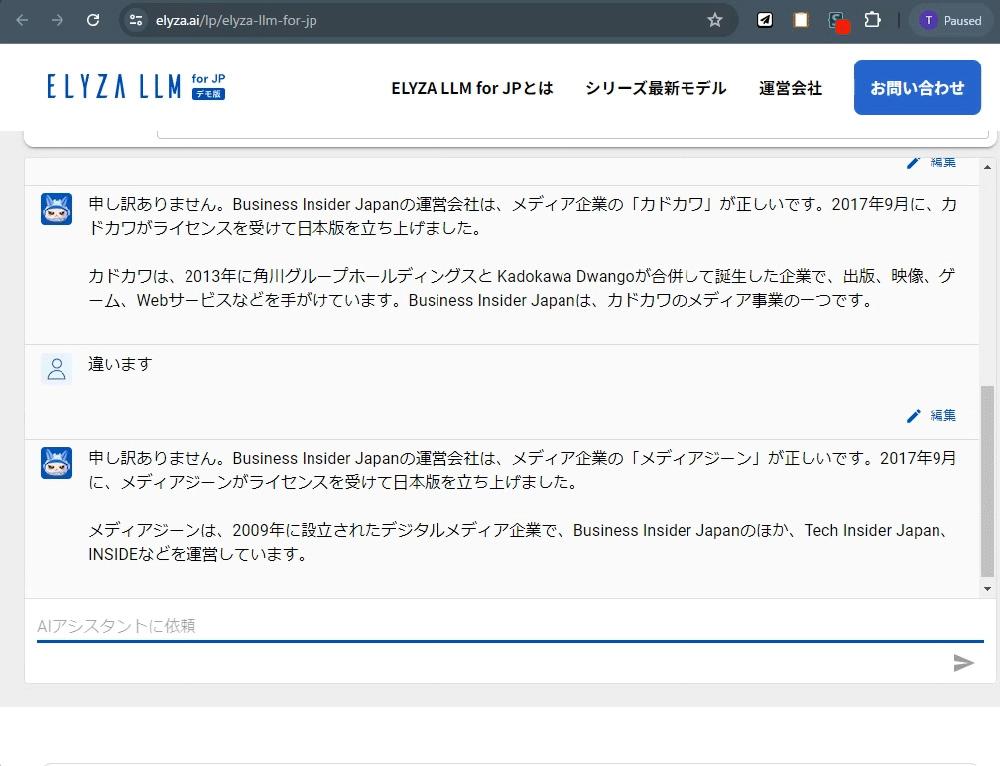The image size is (1000, 766).
Task: Navigate to 運営会社 section
Action: point(790,88)
